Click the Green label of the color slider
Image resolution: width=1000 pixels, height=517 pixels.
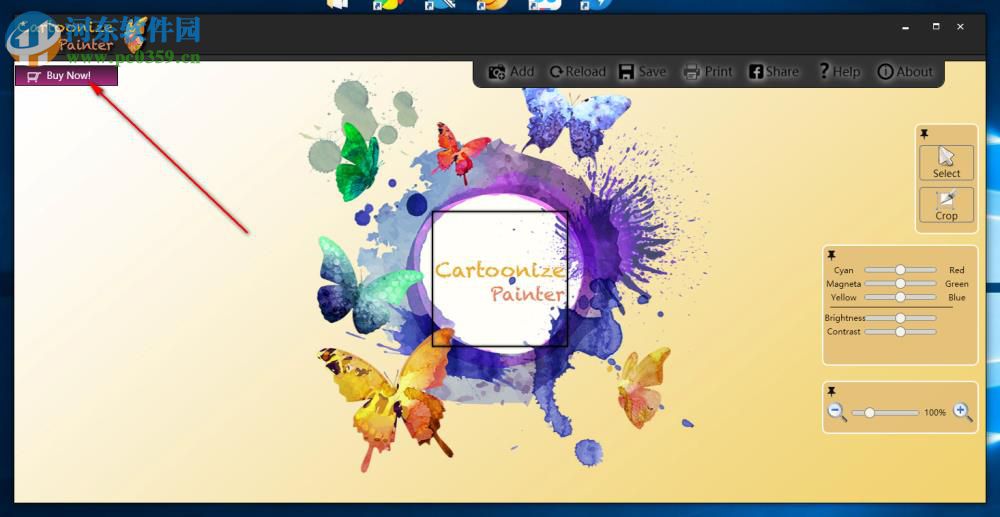957,284
